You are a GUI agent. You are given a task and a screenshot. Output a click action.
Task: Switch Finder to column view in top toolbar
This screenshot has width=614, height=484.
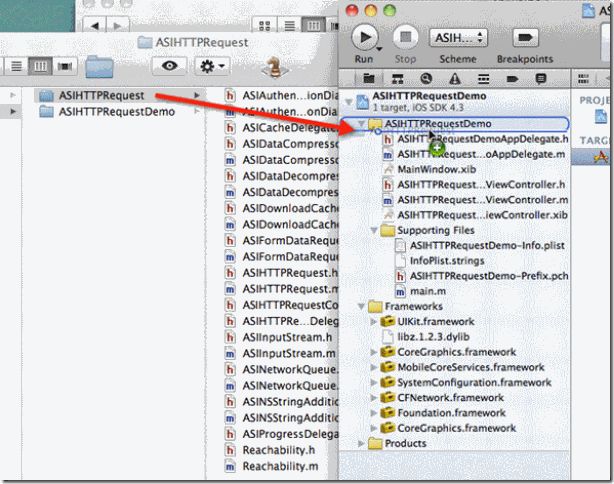[314, 26]
